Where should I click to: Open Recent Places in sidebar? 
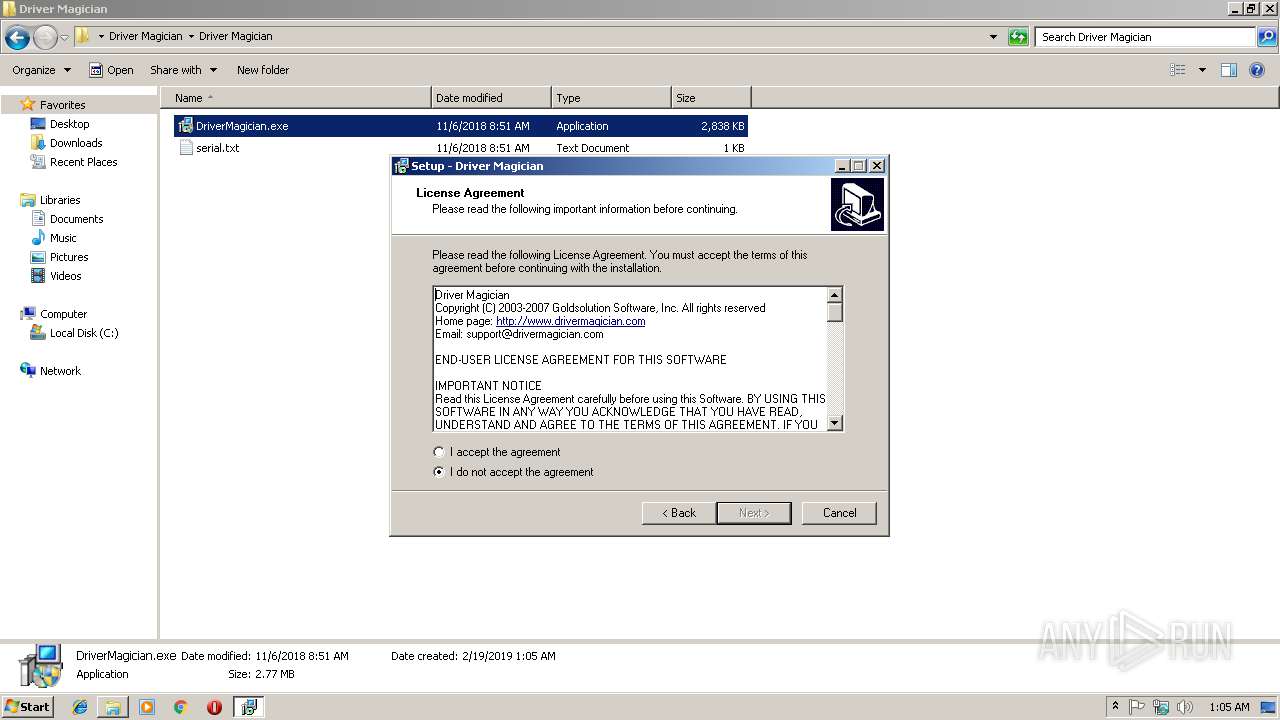click(x=83, y=162)
